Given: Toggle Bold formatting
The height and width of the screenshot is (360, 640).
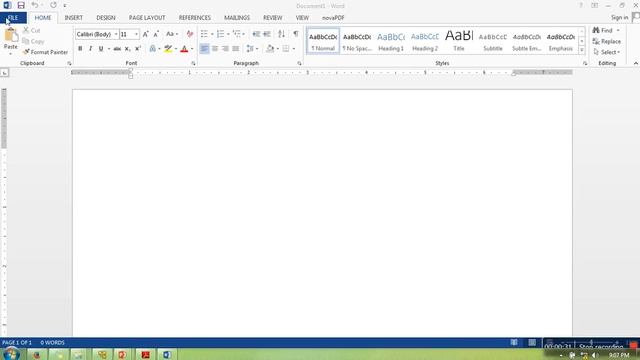Looking at the screenshot, I should (x=80, y=49).
